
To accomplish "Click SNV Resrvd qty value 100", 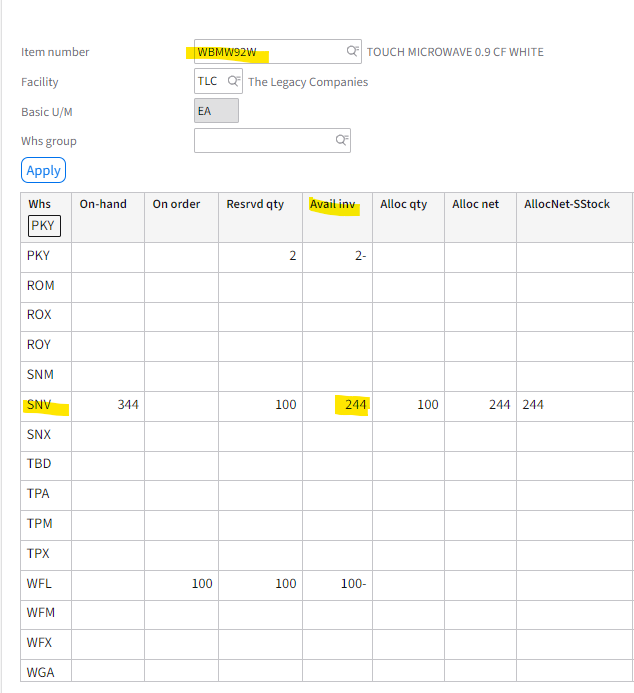I will coord(285,404).
